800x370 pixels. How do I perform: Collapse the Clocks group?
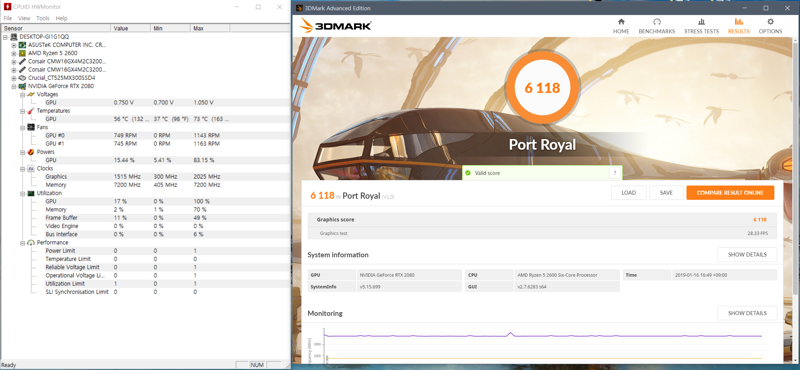click(x=22, y=168)
